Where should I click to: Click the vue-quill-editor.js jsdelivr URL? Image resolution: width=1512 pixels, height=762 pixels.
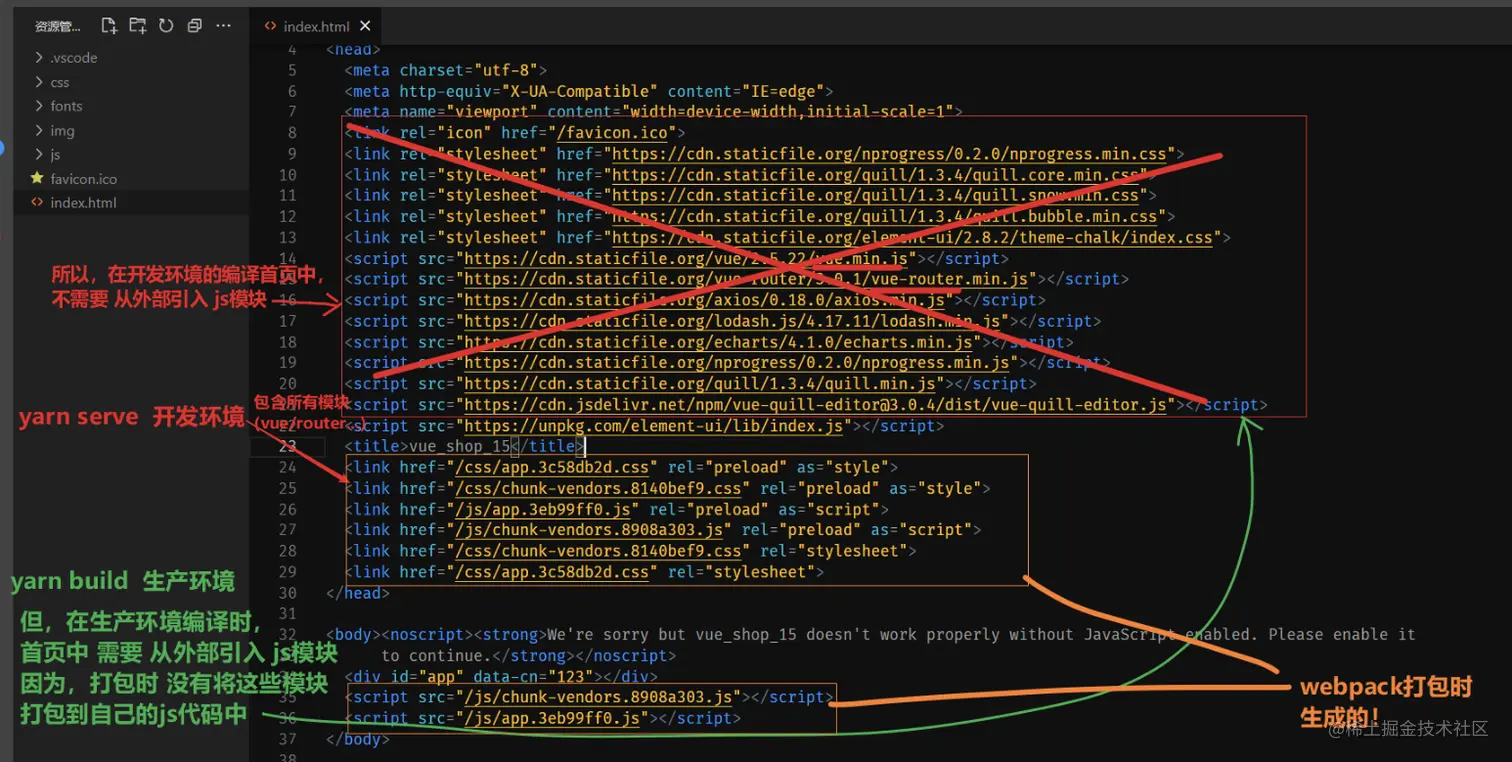click(816, 405)
